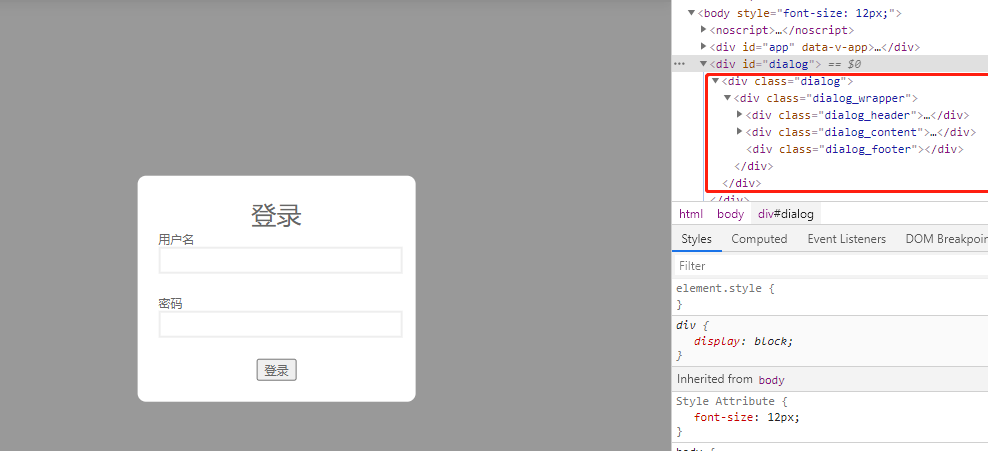Collapse the div class="dialog" node
The image size is (988, 451).
716,81
